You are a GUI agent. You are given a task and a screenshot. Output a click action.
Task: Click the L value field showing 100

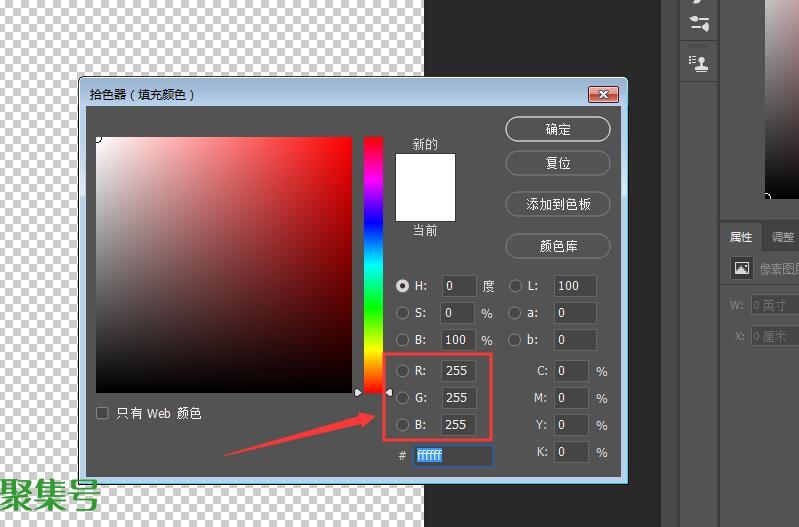click(x=575, y=286)
